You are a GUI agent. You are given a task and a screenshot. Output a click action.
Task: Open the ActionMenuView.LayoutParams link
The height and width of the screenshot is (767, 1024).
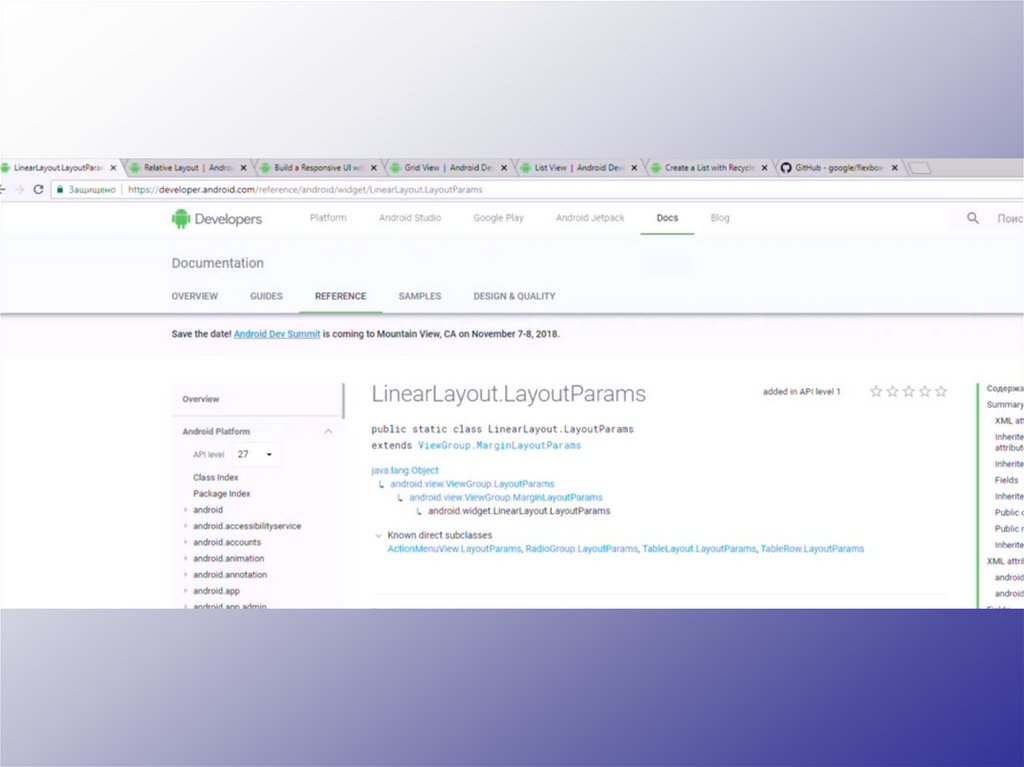(x=455, y=549)
